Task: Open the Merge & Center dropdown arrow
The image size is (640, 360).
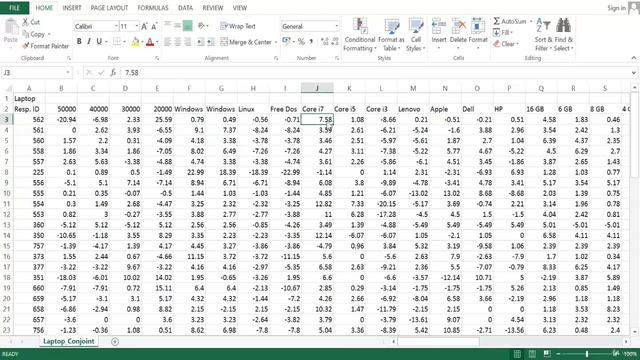Action: point(276,42)
